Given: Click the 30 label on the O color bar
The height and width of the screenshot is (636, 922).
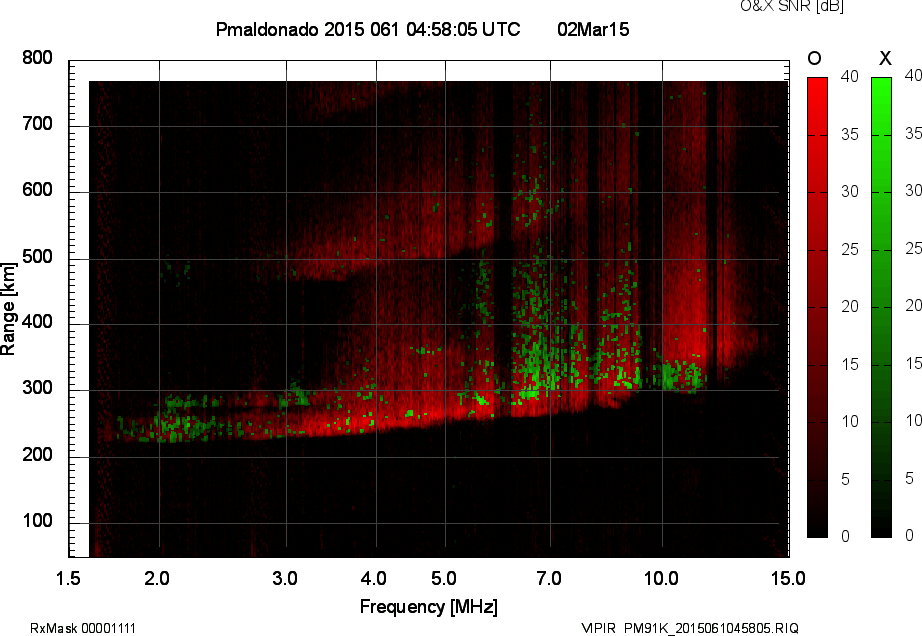Looking at the screenshot, I should (x=850, y=192).
